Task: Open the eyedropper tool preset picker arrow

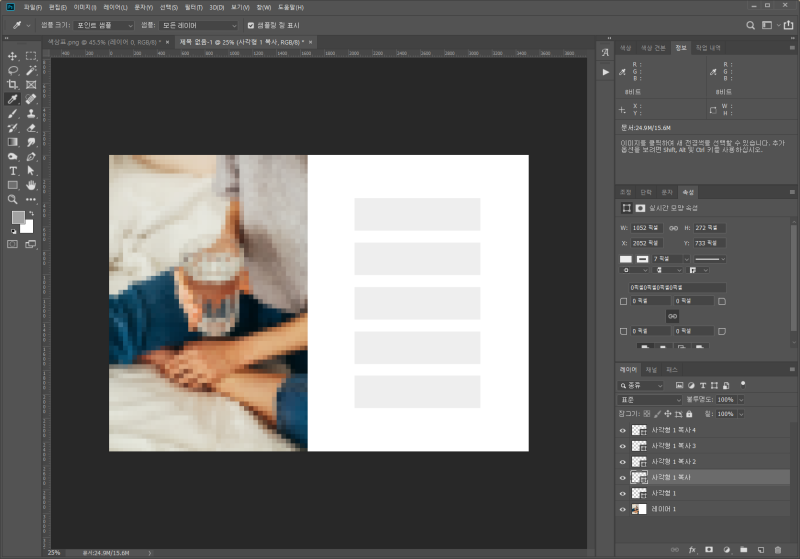Action: [x=28, y=25]
